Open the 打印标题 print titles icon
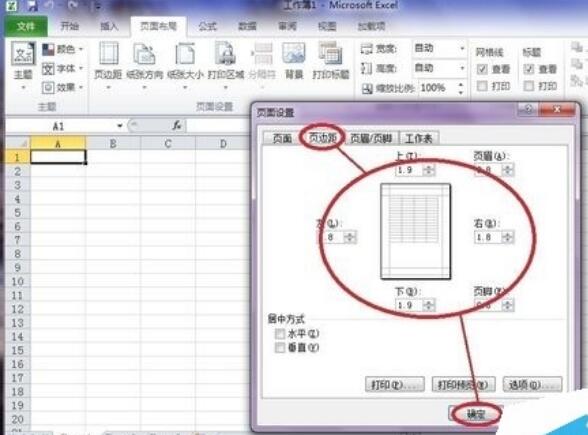Screen dimensions: 588x435 330,61
